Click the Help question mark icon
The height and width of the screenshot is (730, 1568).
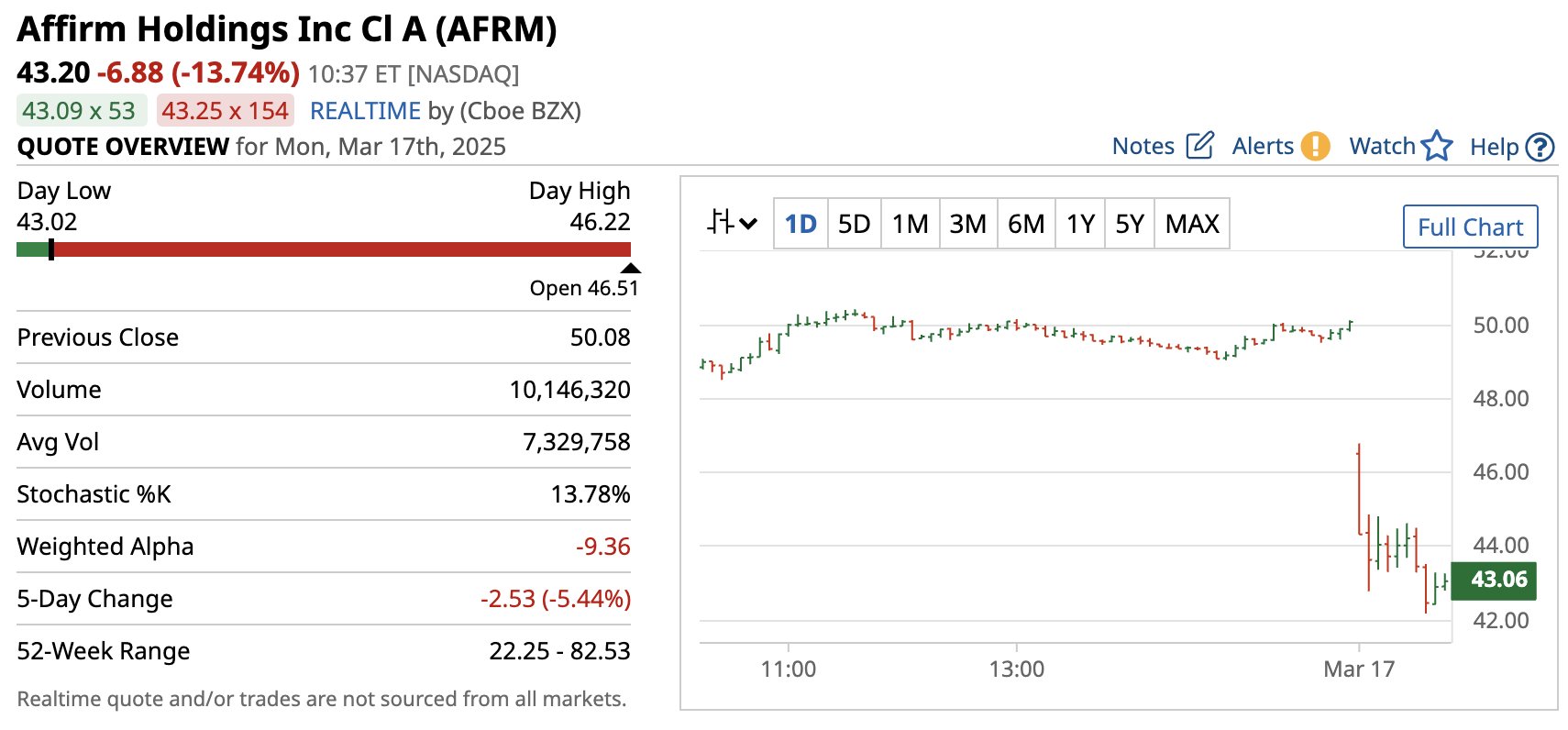[x=1540, y=147]
